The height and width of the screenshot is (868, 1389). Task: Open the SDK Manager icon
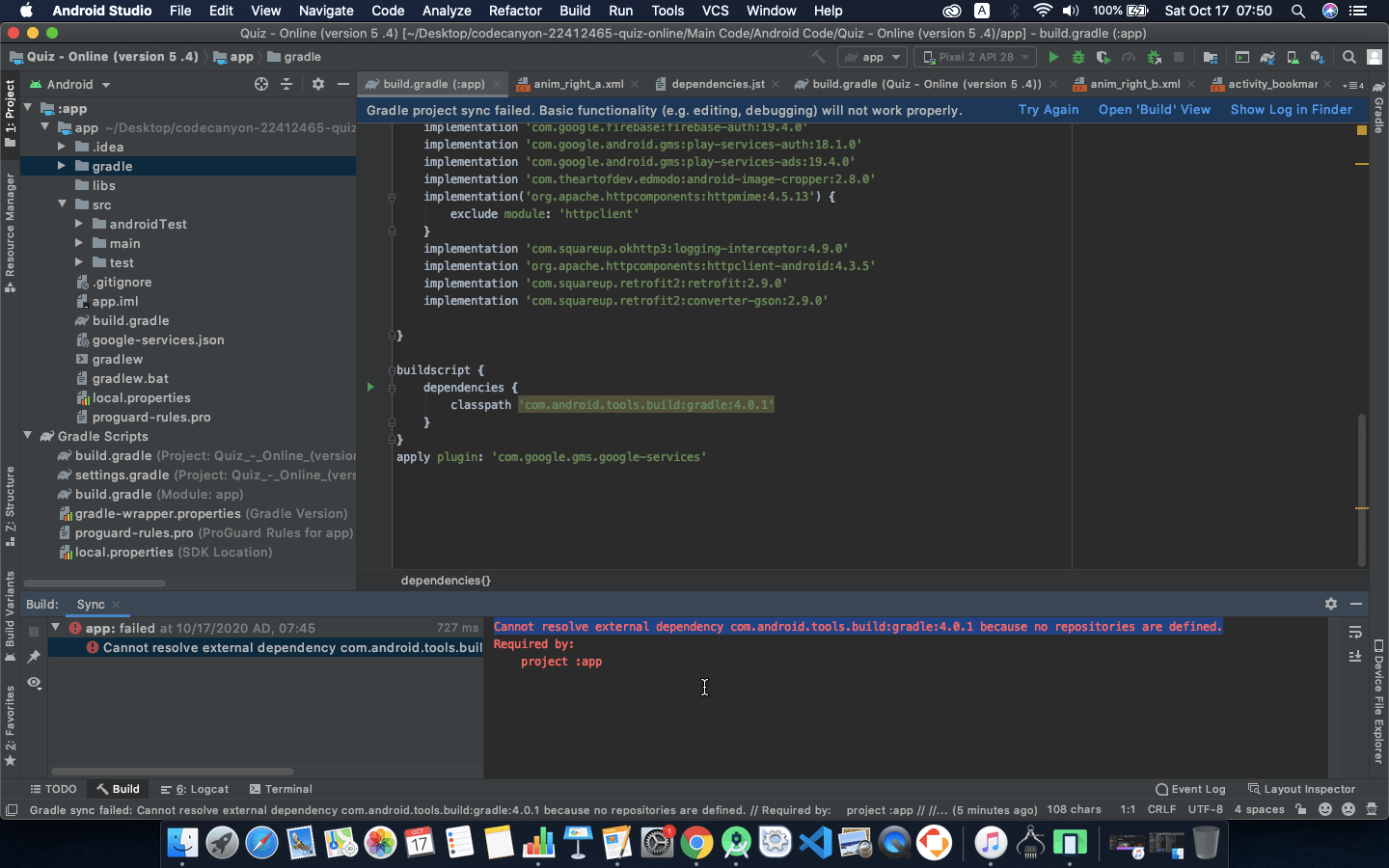pyautogui.click(x=1317, y=57)
